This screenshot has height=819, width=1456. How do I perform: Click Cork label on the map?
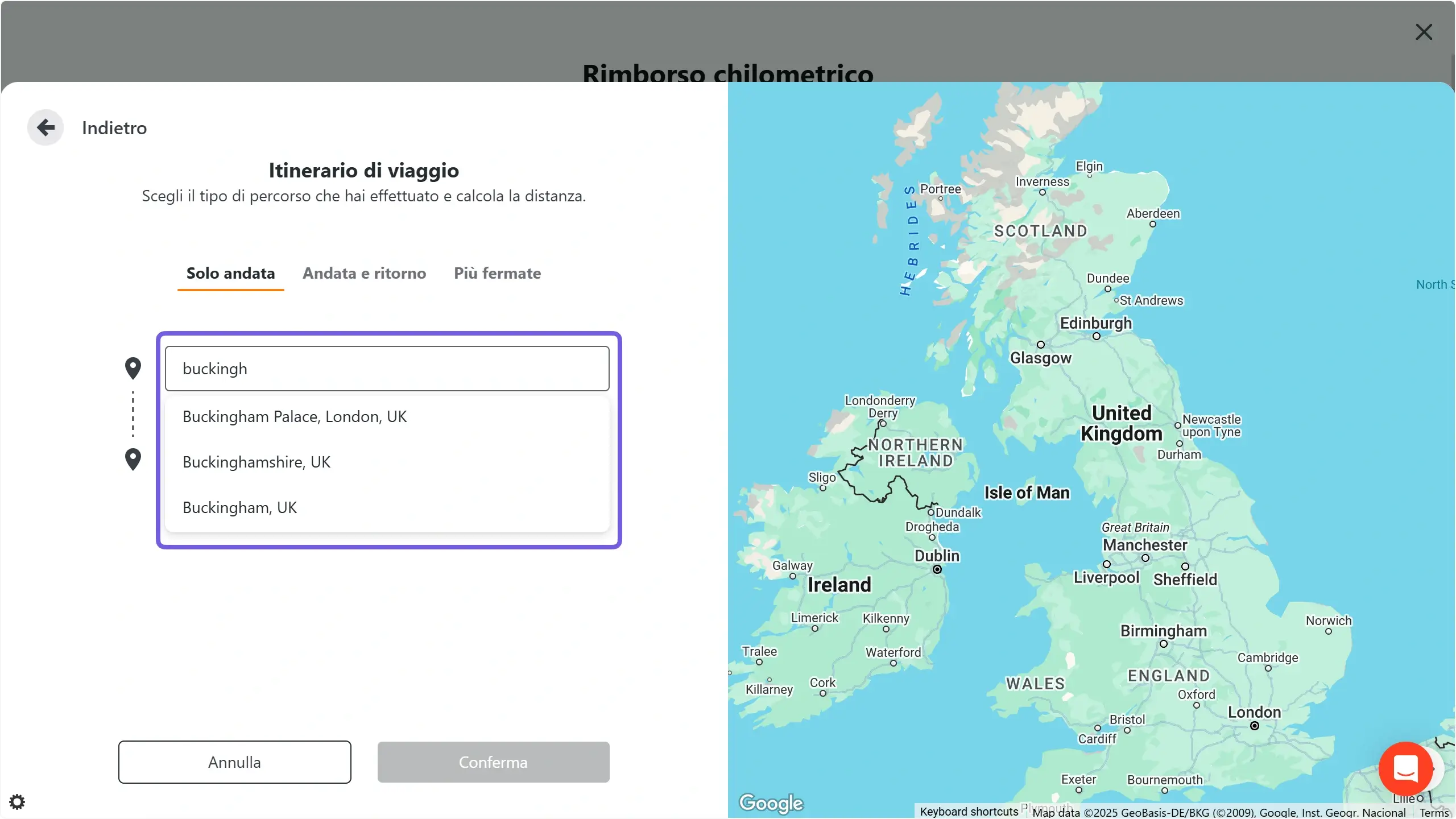point(822,682)
